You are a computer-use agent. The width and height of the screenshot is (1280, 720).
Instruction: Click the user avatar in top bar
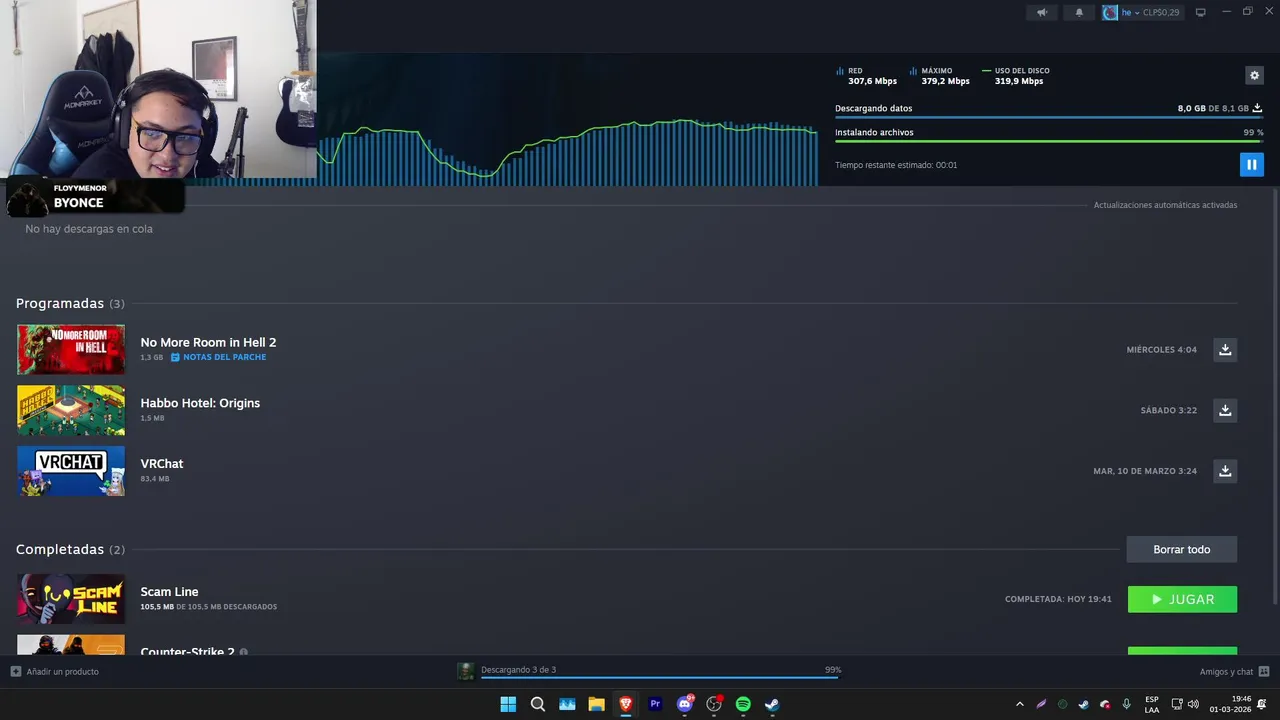[x=1110, y=12]
